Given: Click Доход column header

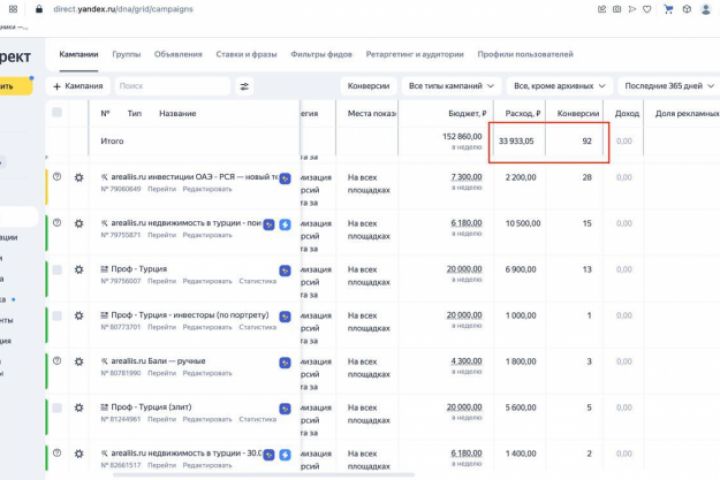Looking at the screenshot, I should (627, 113).
